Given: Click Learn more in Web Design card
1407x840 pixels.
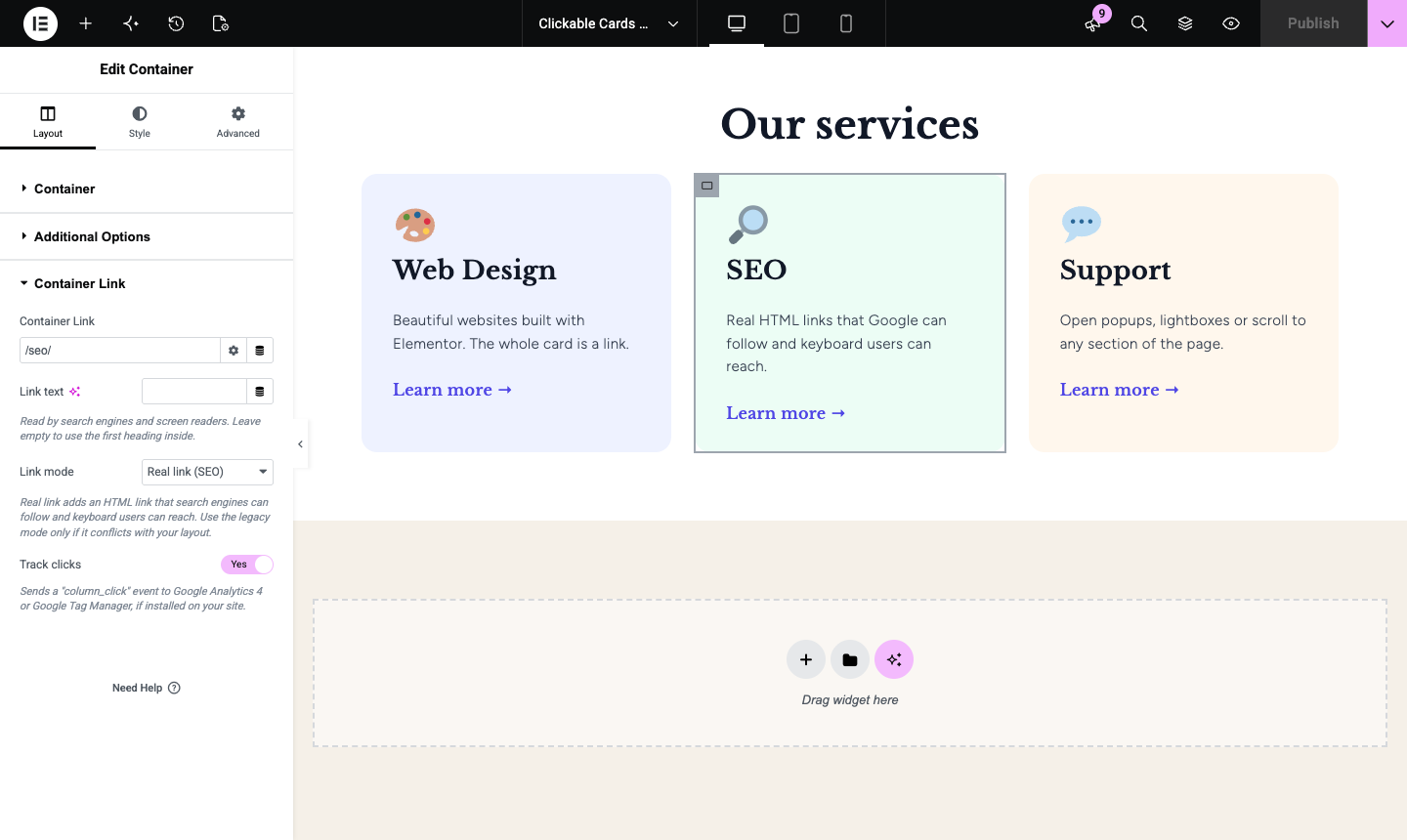Looking at the screenshot, I should [452, 390].
